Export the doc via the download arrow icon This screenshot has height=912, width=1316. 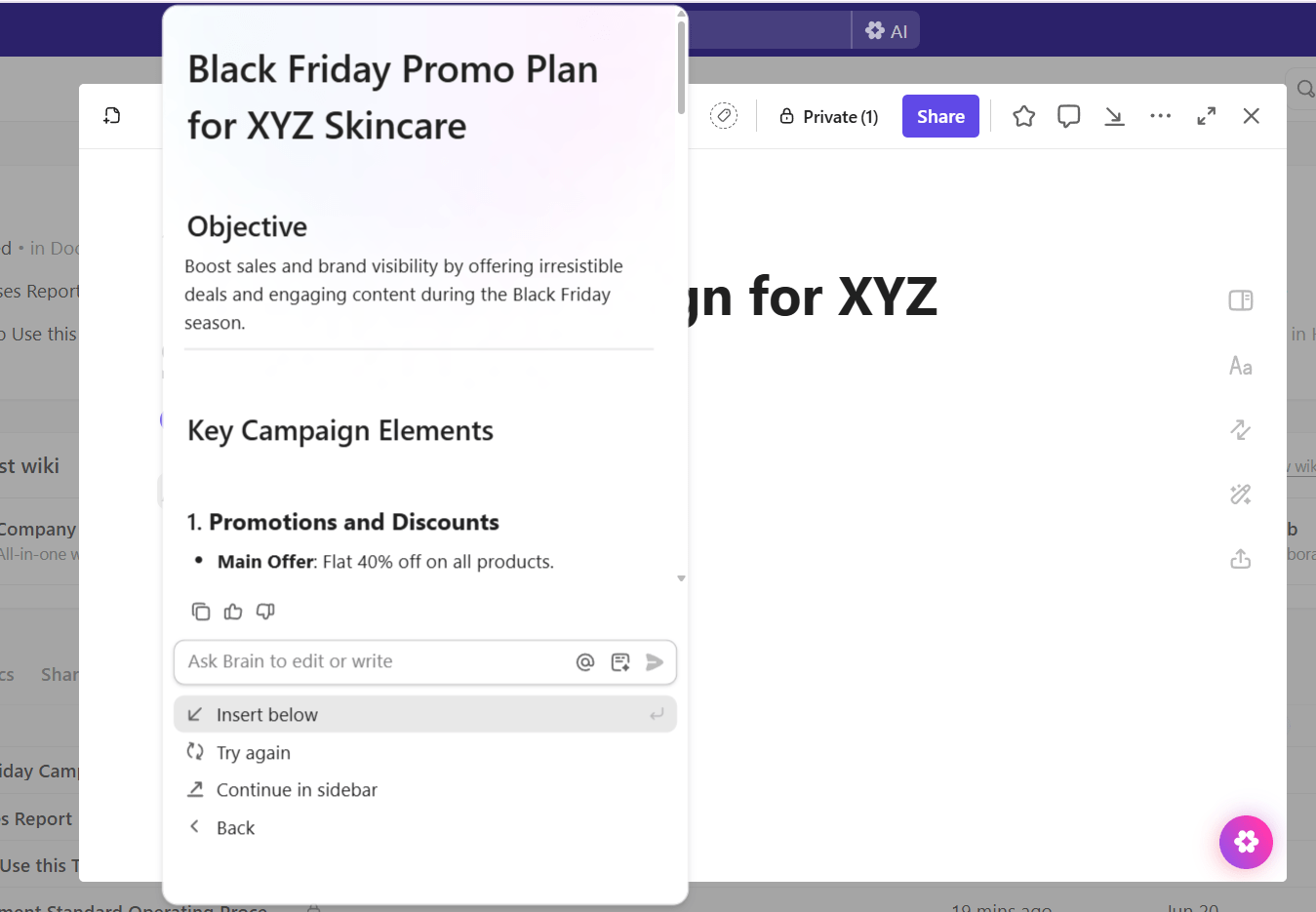click(1114, 116)
